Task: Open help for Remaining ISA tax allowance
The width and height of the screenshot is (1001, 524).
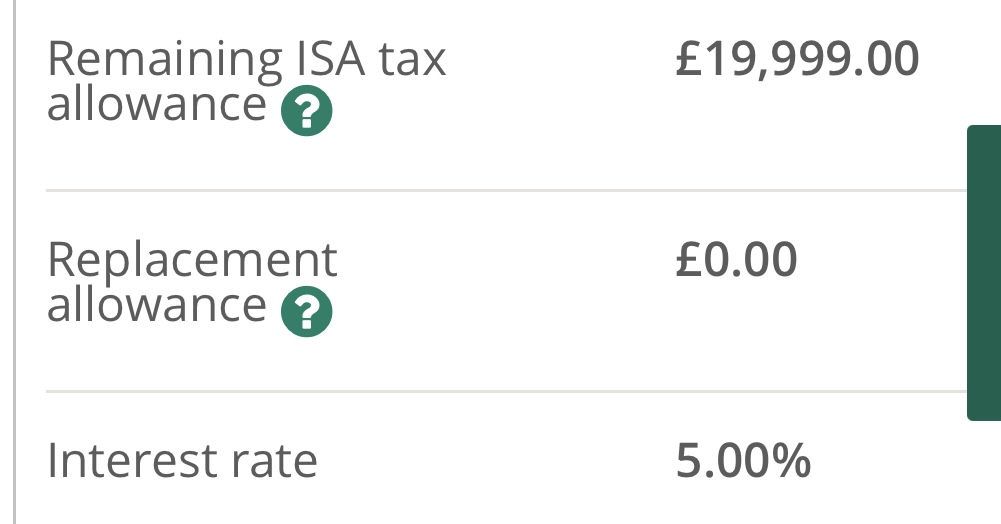Action: (306, 110)
